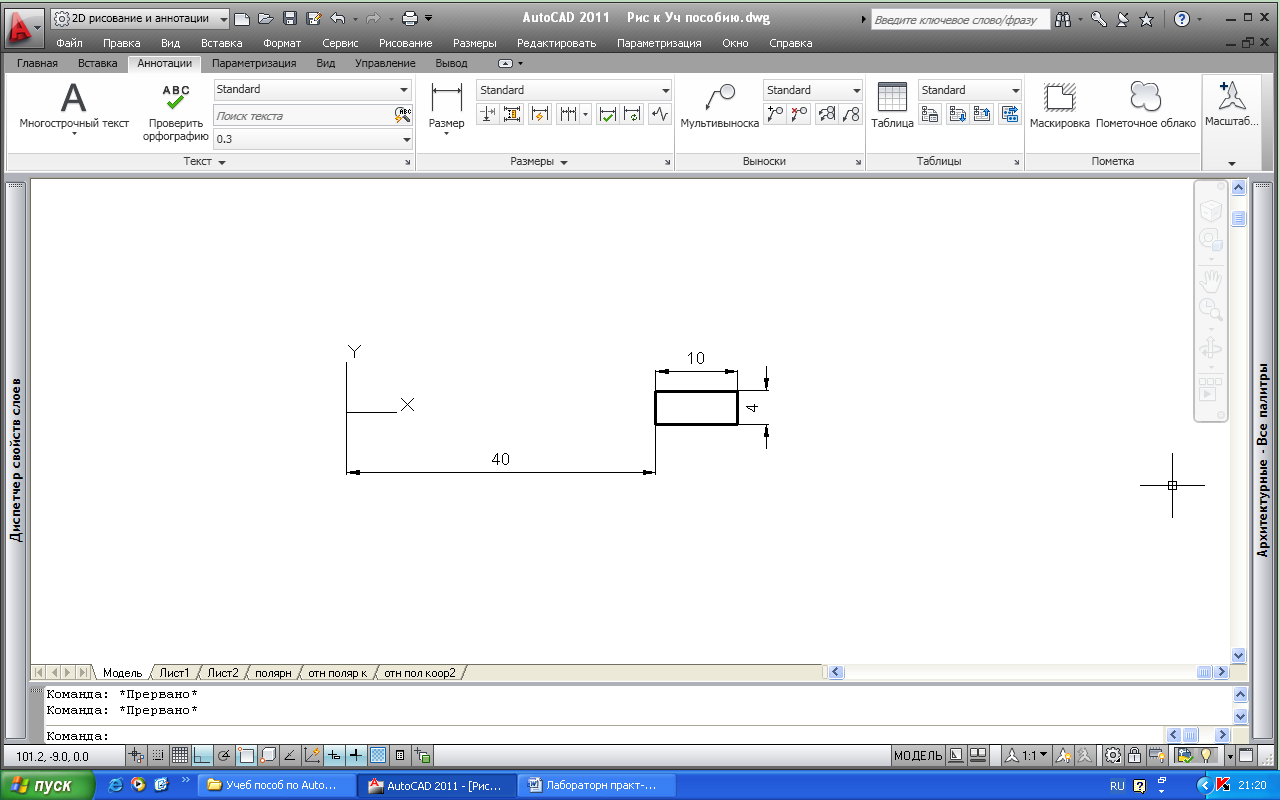
Task: Save the drawing with the floppy disk icon
Action: pos(289,18)
